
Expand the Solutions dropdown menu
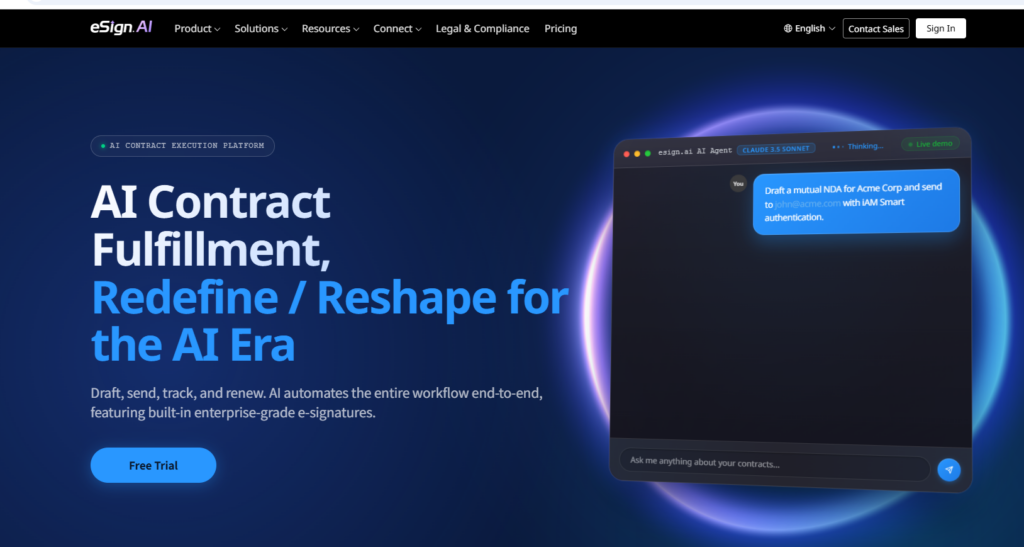(261, 29)
